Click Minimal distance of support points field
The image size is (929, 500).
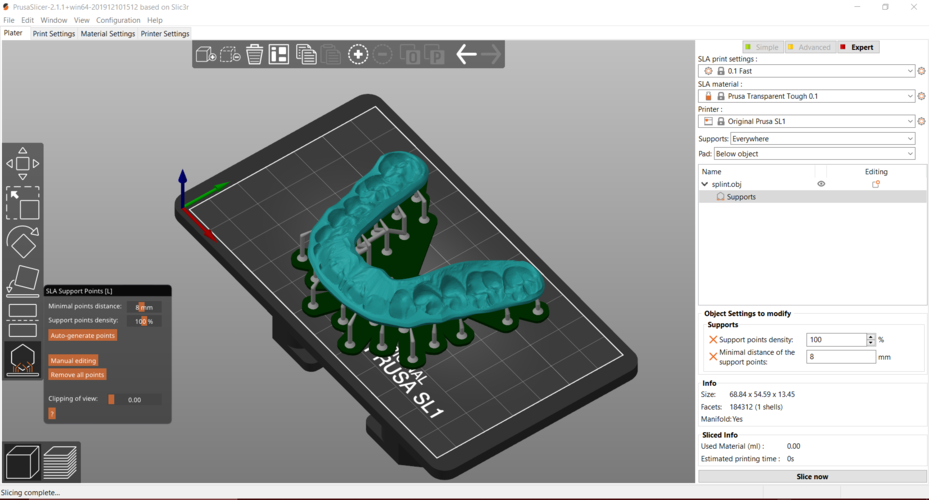pos(841,357)
